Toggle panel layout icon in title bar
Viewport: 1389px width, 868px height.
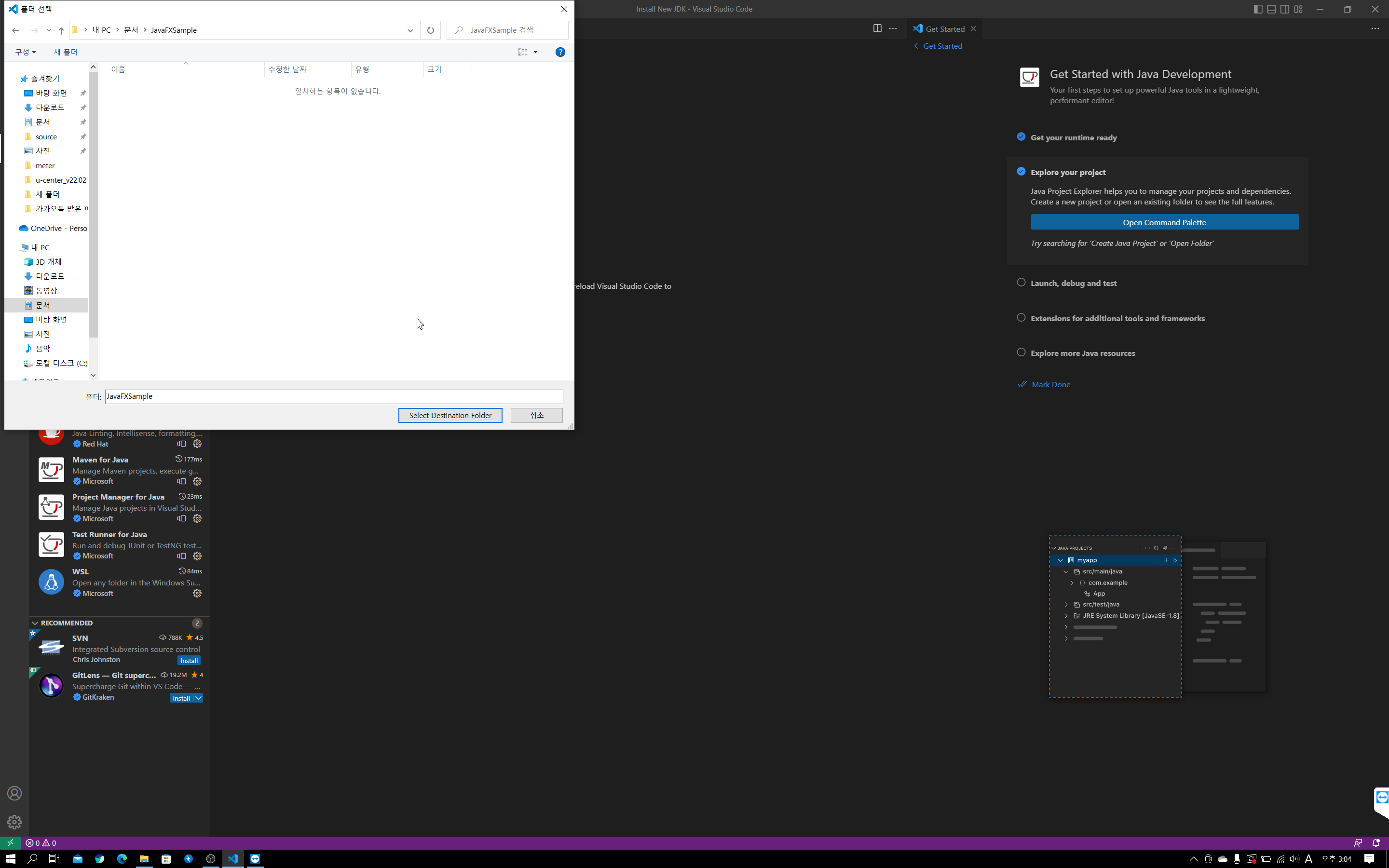pos(1271,9)
